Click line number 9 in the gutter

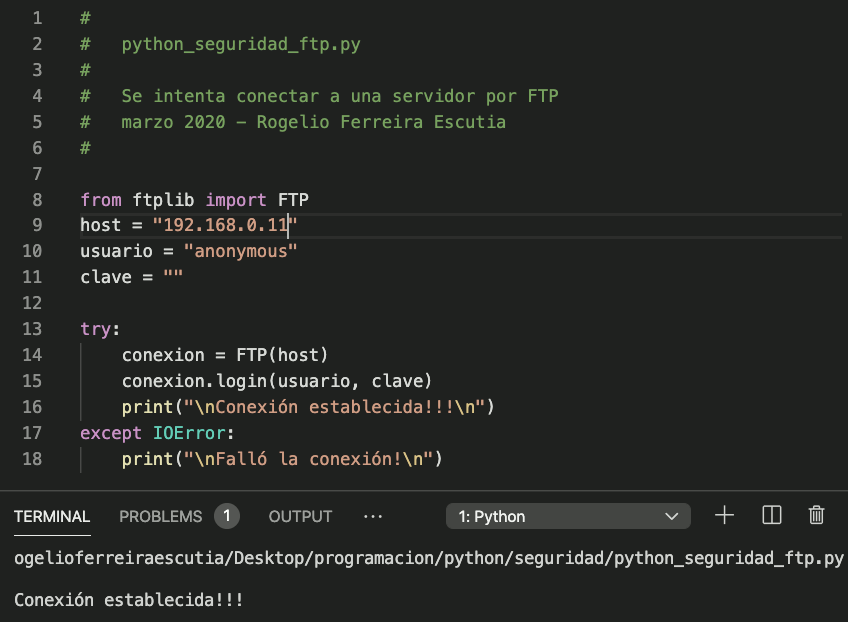37,225
